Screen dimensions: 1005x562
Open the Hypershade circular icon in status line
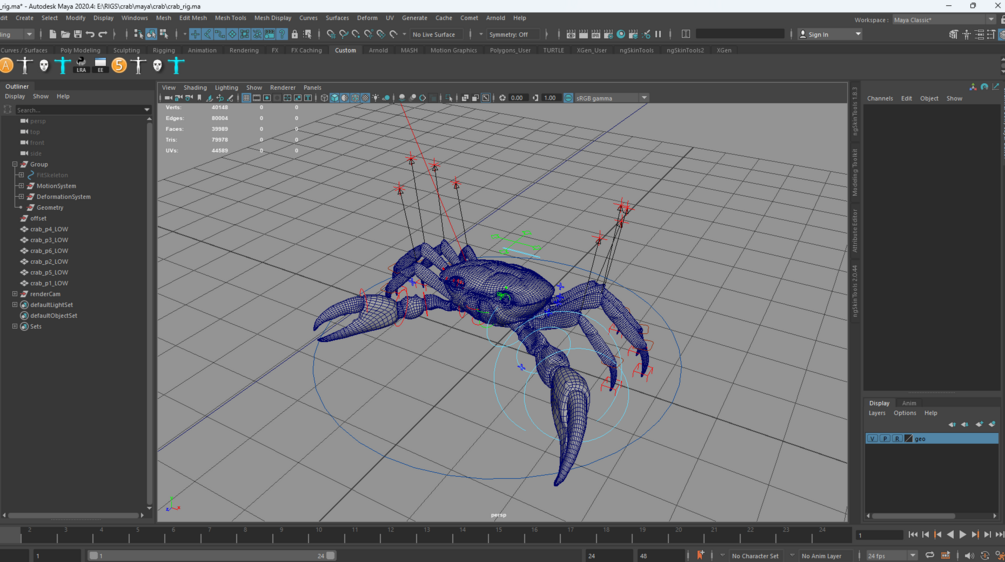pyautogui.click(x=620, y=34)
